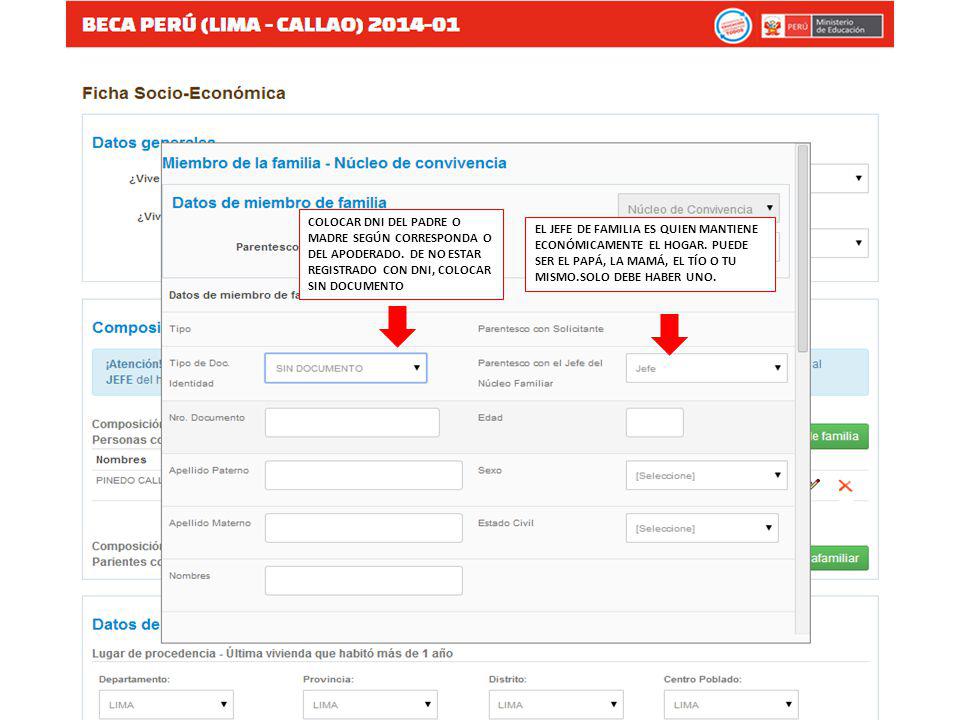Click the 'PINEDO CAL' table cell
The height and width of the screenshot is (720, 960).
[x=129, y=481]
